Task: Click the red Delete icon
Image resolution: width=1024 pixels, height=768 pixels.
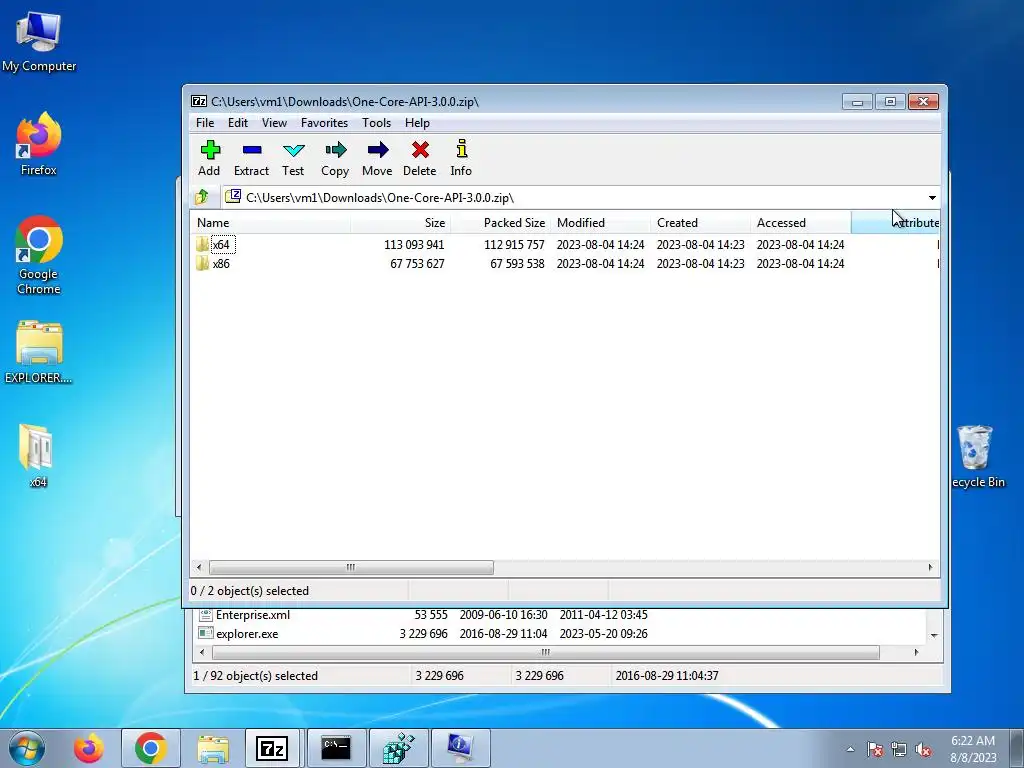Action: (x=419, y=158)
